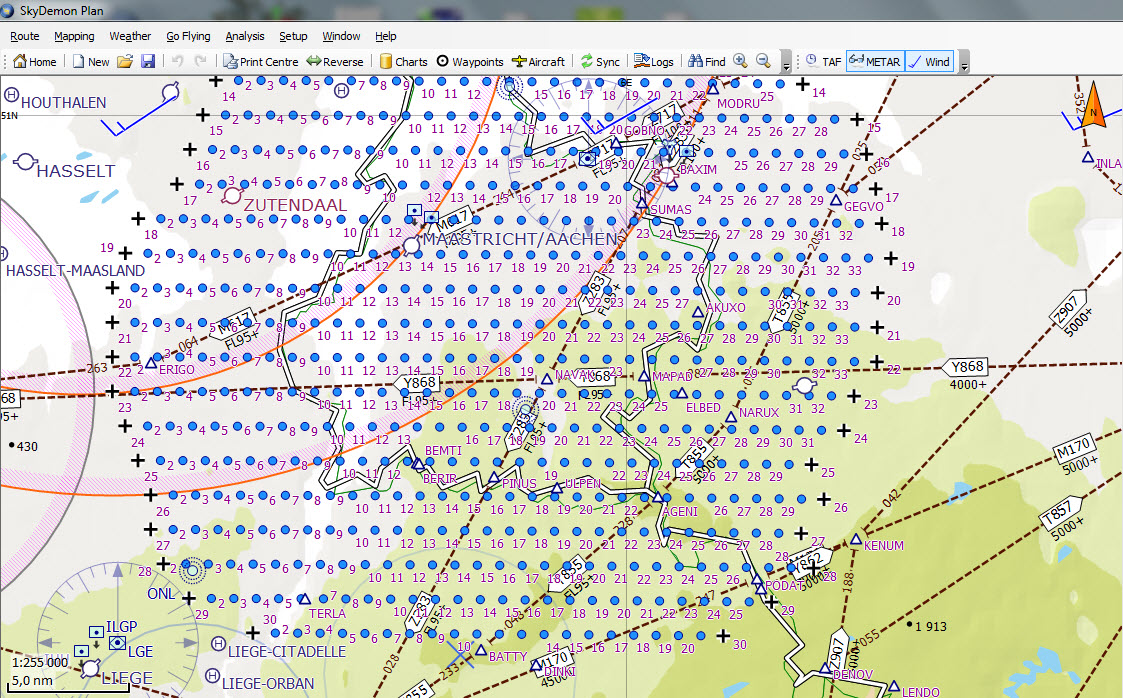Image resolution: width=1123 pixels, height=698 pixels.
Task: Click the MAASTRICHT/AACHEN airport on map
Action: [411, 243]
